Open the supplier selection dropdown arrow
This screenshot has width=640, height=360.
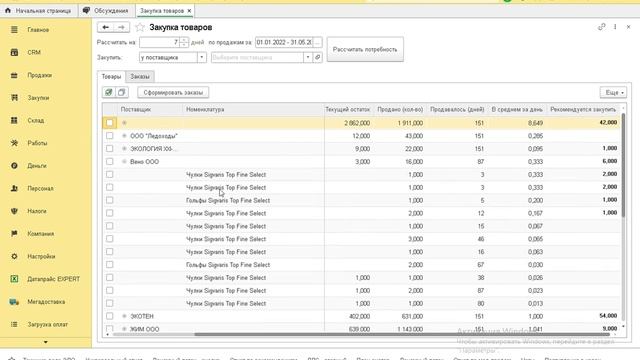(308, 58)
